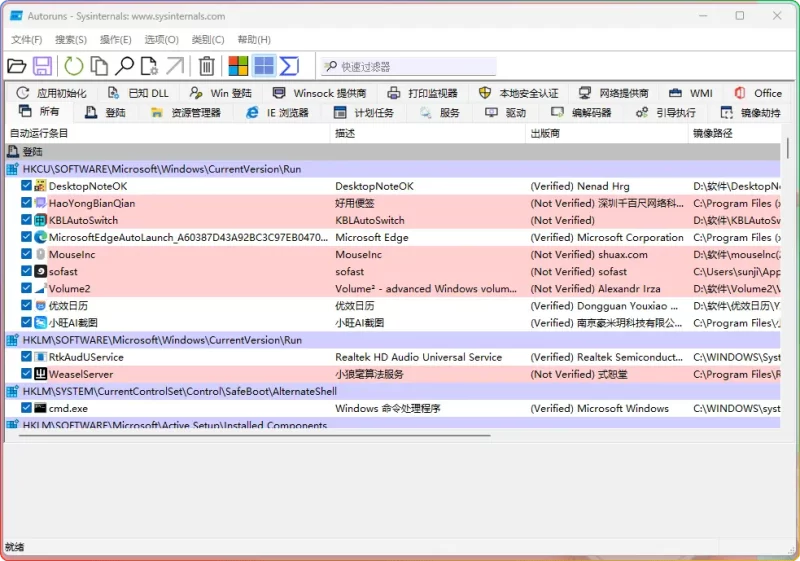The height and width of the screenshot is (561, 800).
Task: Refresh the autoruns list
Action: 74,66
